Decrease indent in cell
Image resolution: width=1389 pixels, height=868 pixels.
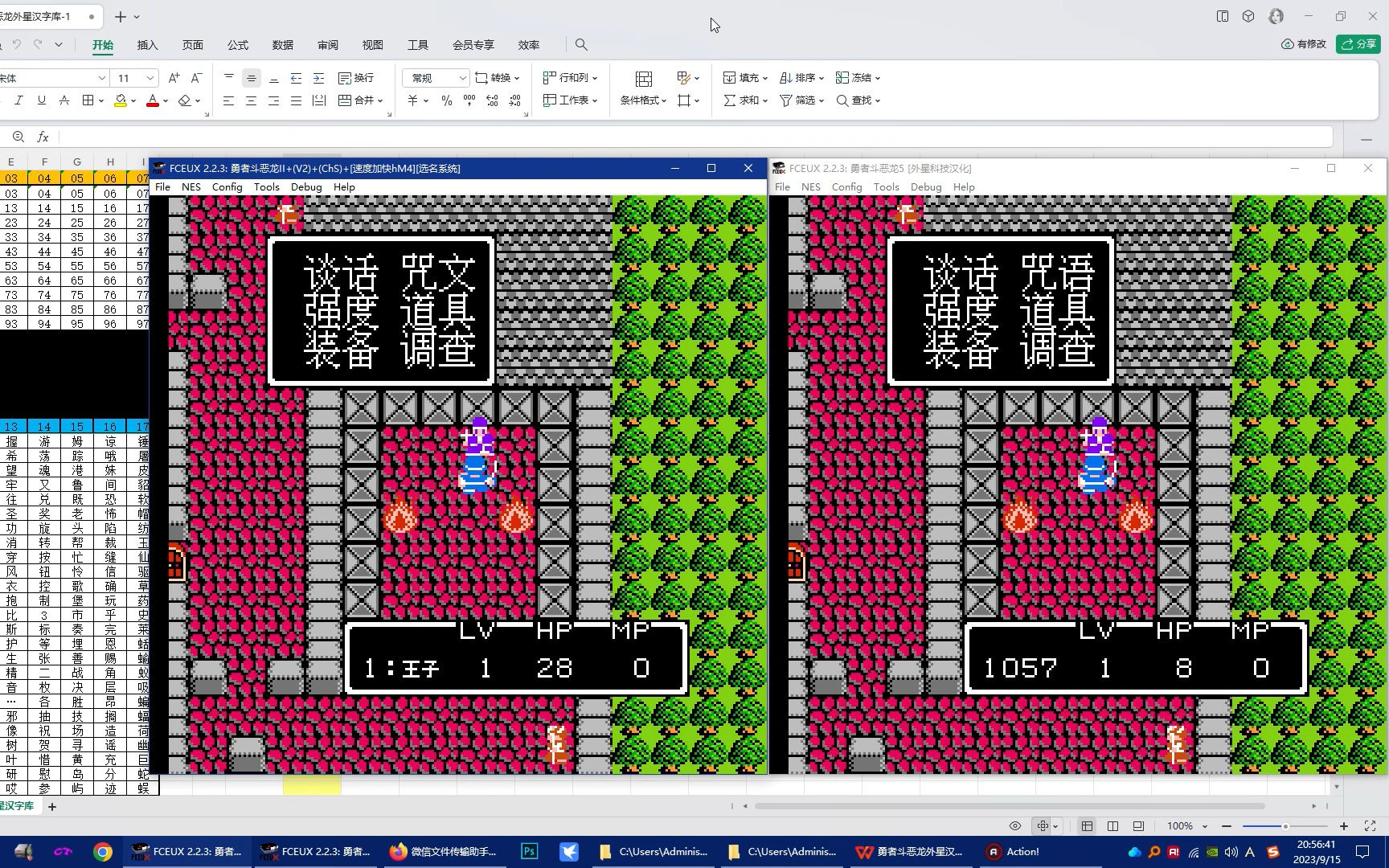[297, 78]
